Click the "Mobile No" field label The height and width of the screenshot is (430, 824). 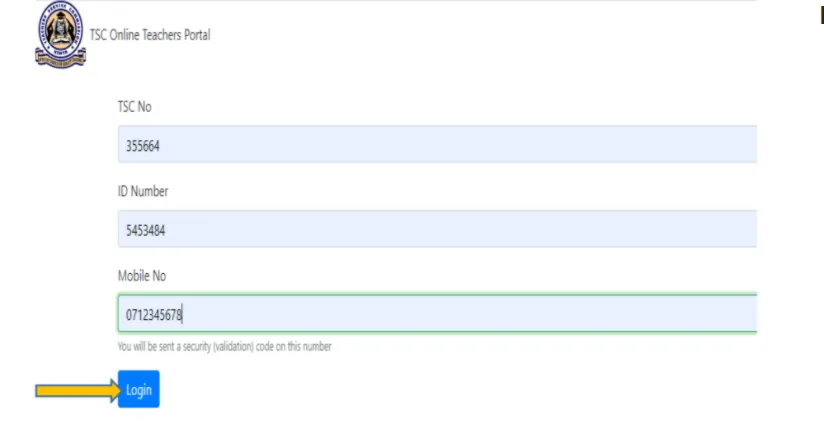pyautogui.click(x=142, y=276)
